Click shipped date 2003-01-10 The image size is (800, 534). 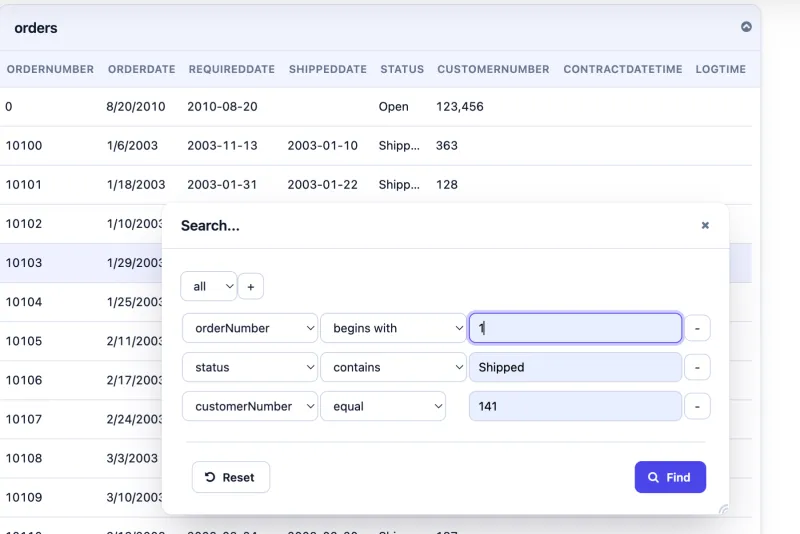322,146
